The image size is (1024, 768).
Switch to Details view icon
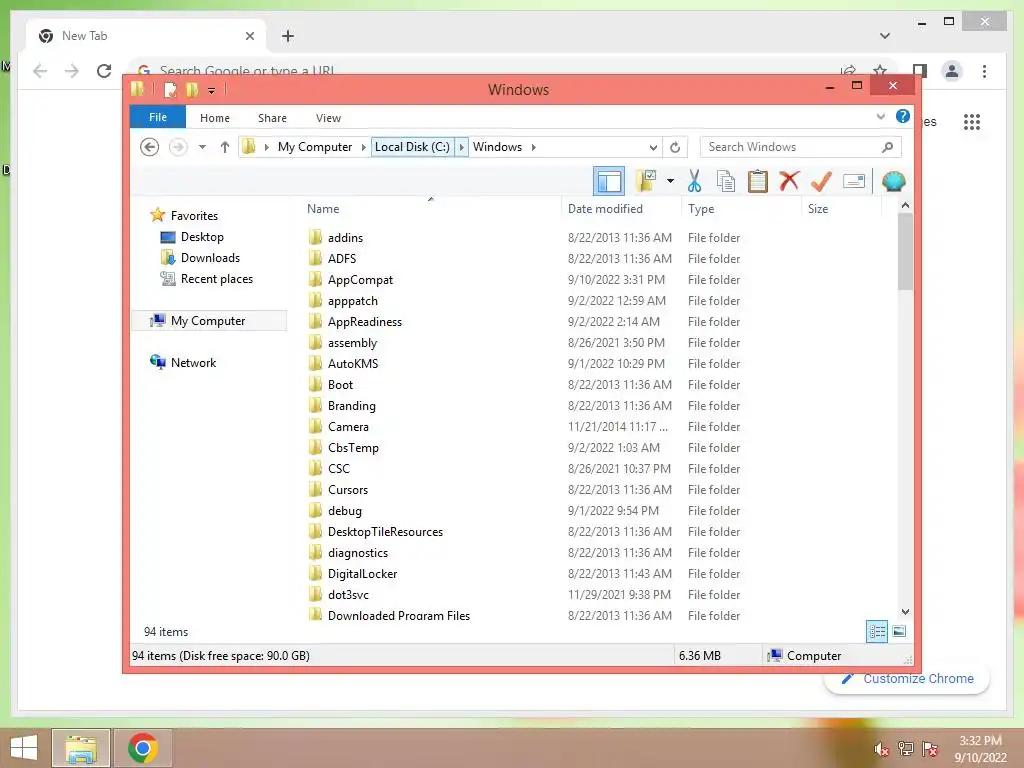pyautogui.click(x=876, y=631)
